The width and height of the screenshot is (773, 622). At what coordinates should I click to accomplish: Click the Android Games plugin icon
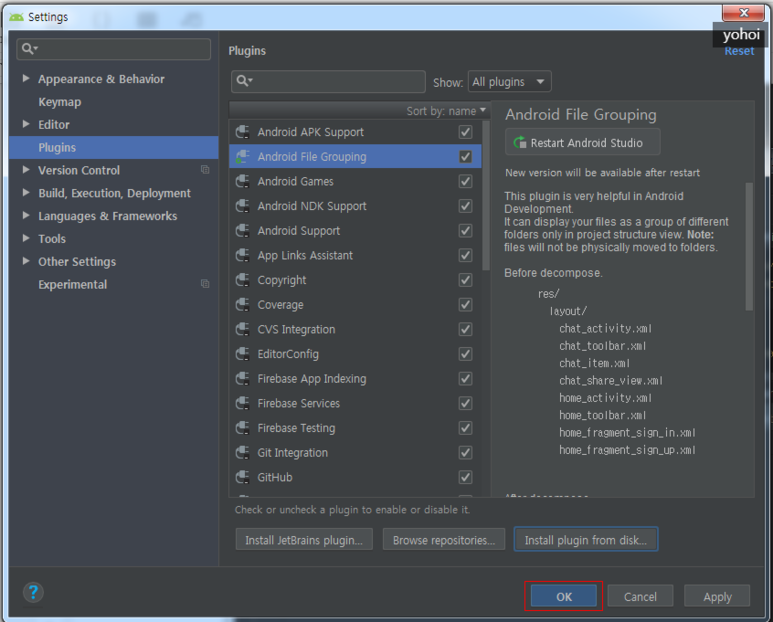242,181
